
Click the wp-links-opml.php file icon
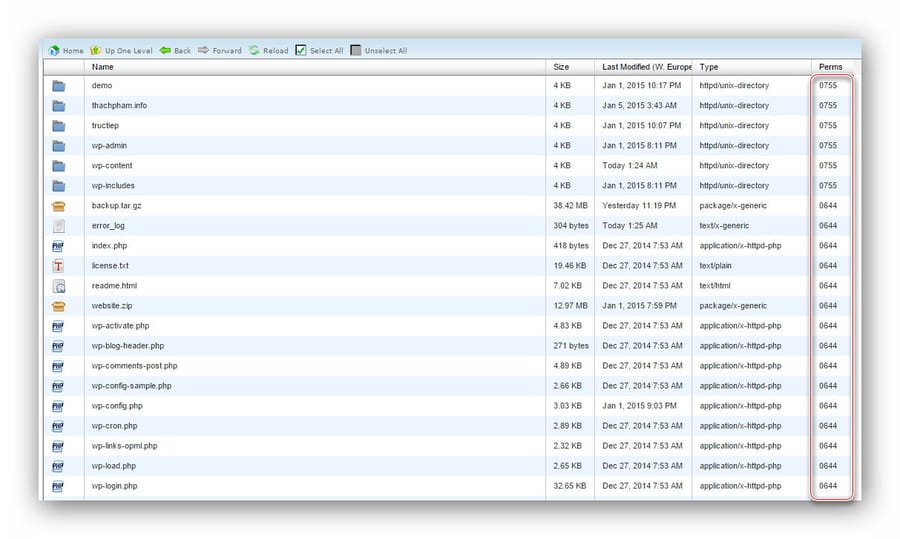(x=58, y=447)
